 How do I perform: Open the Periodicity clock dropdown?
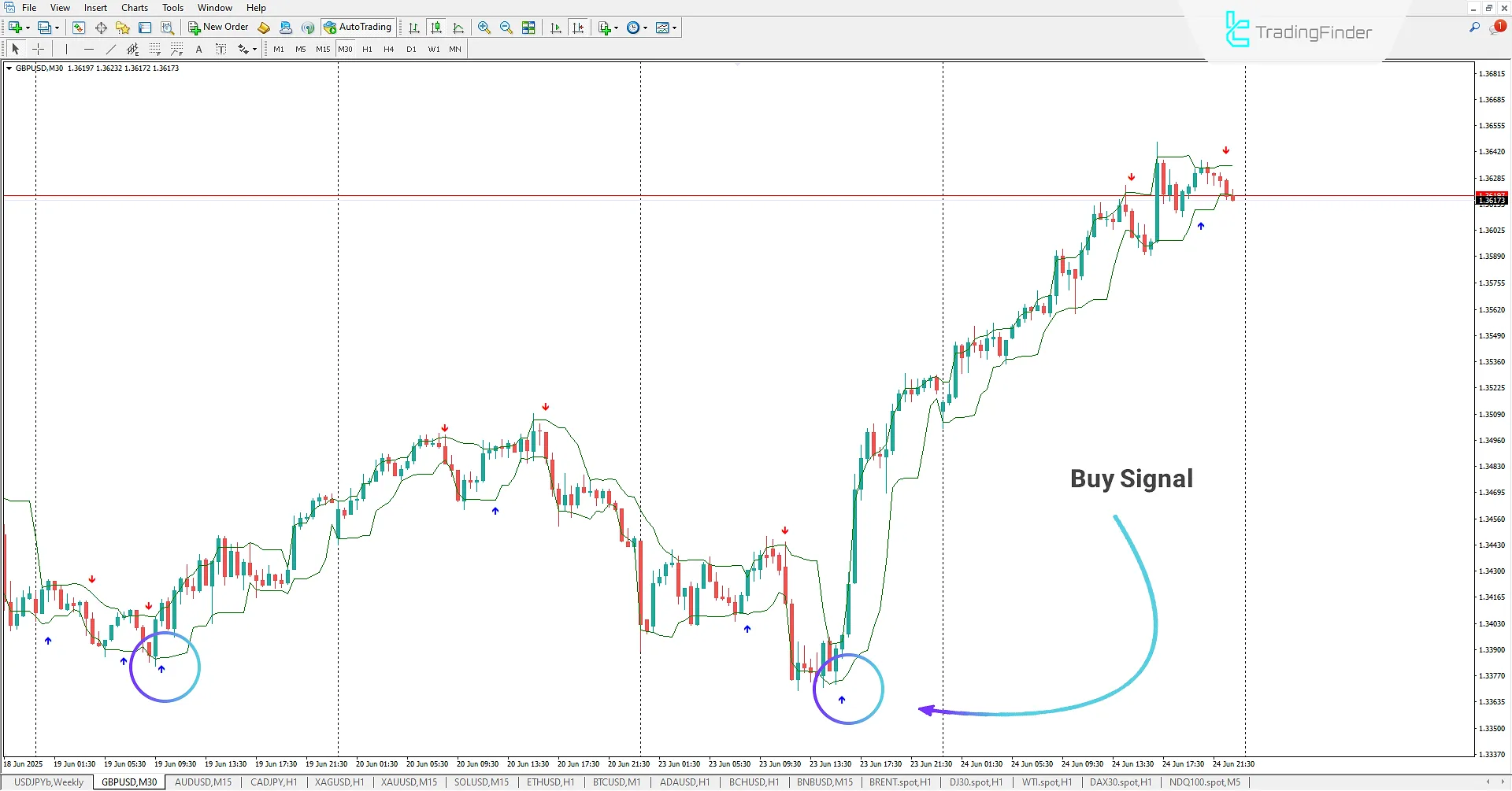tap(645, 28)
